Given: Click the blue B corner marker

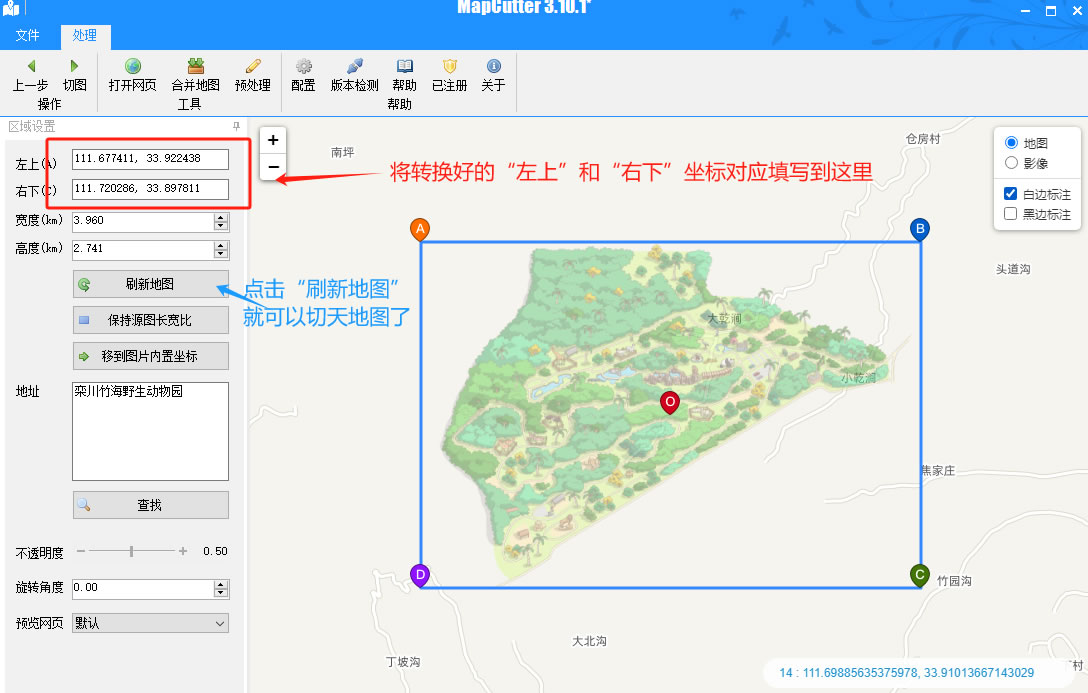Looking at the screenshot, I should (x=919, y=230).
